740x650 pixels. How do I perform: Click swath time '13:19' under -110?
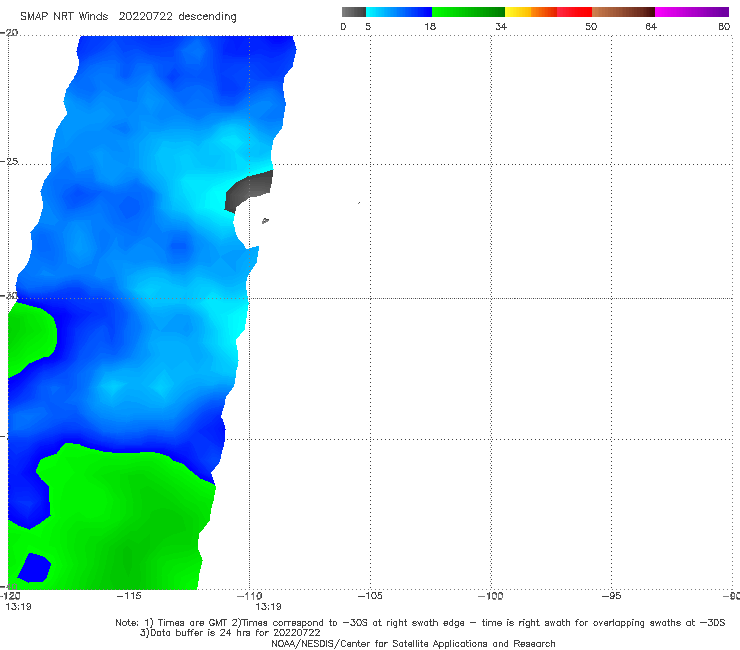(x=269, y=607)
